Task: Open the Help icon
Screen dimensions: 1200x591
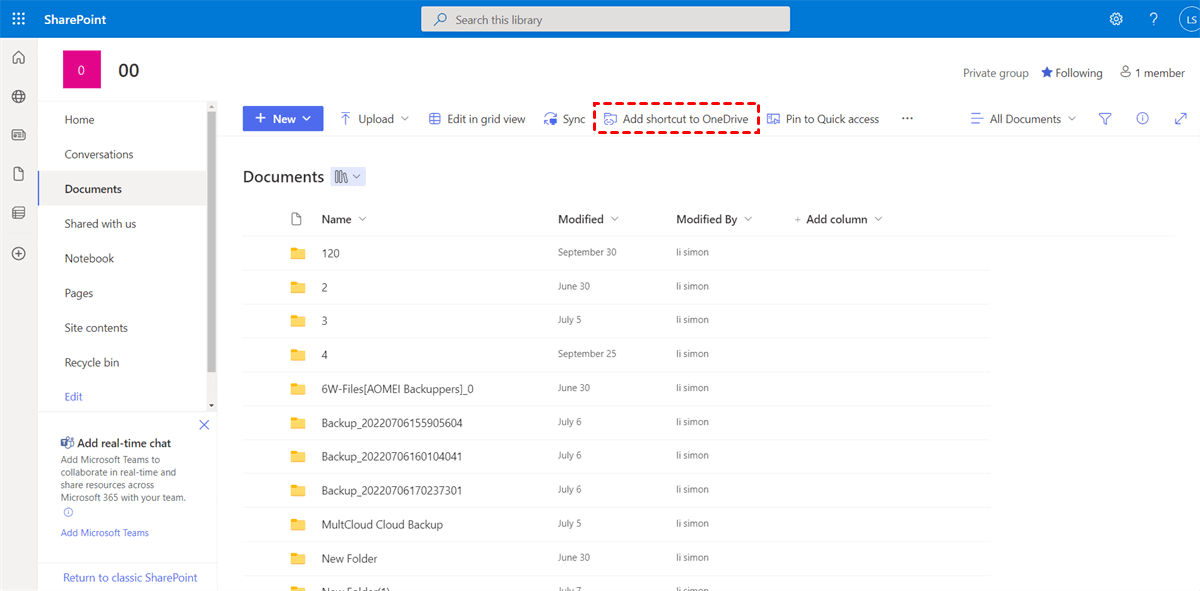Action: [1153, 18]
